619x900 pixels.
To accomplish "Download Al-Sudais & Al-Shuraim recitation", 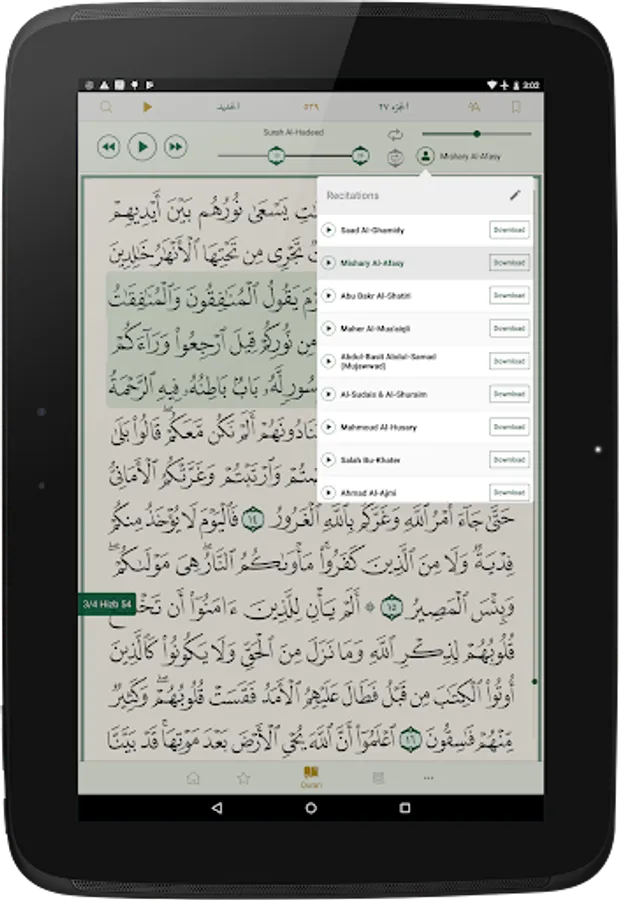I will click(x=509, y=394).
